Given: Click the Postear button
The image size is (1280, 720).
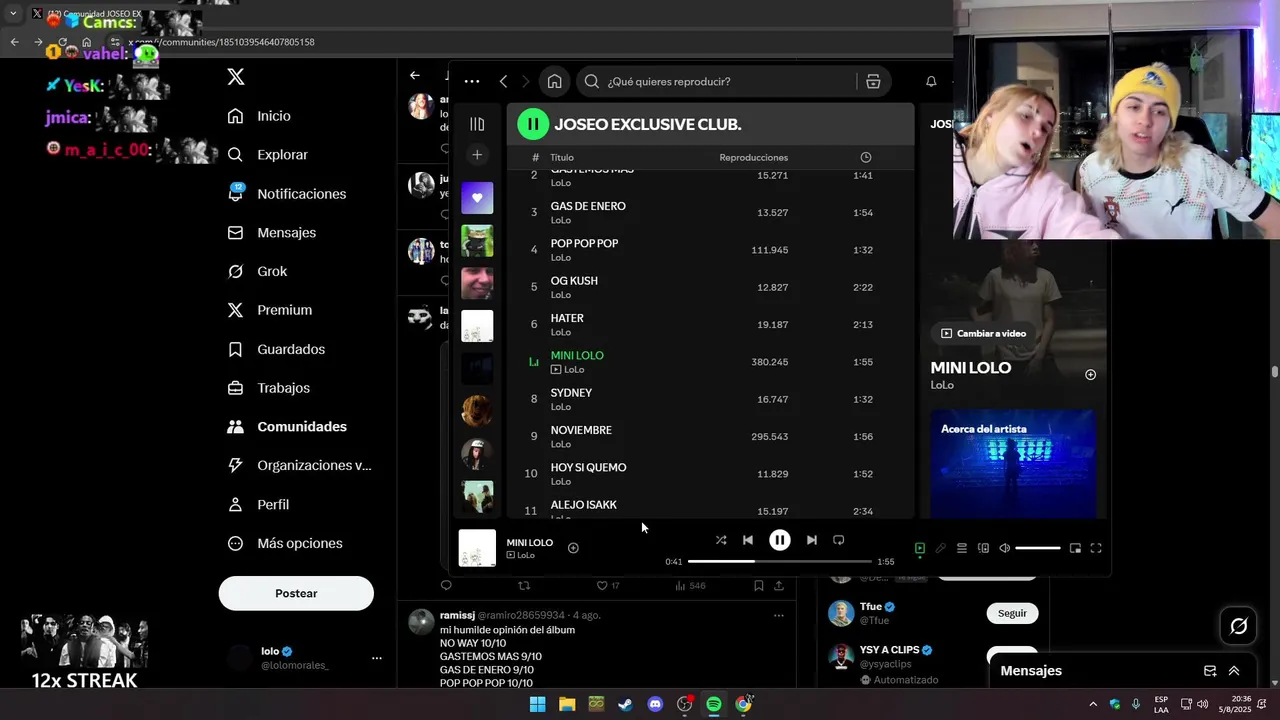Looking at the screenshot, I should (296, 593).
